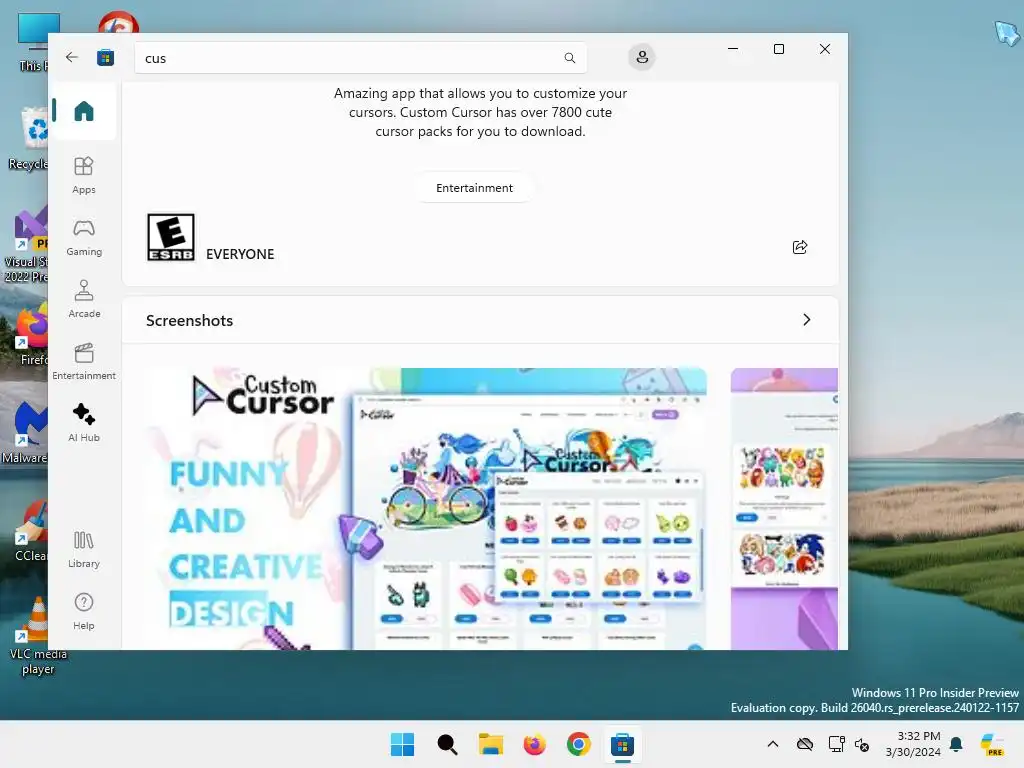Click the EVERYONE rating text
The width and height of the screenshot is (1024, 768).
[x=240, y=254]
